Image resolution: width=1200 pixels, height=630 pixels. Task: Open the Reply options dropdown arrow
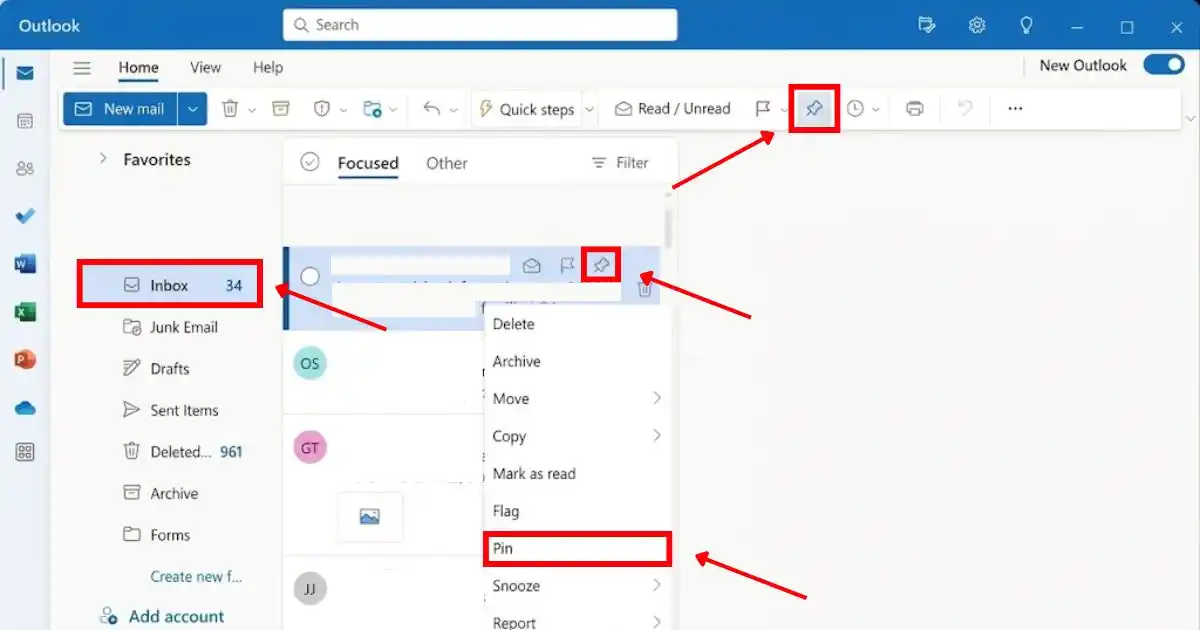(x=454, y=110)
